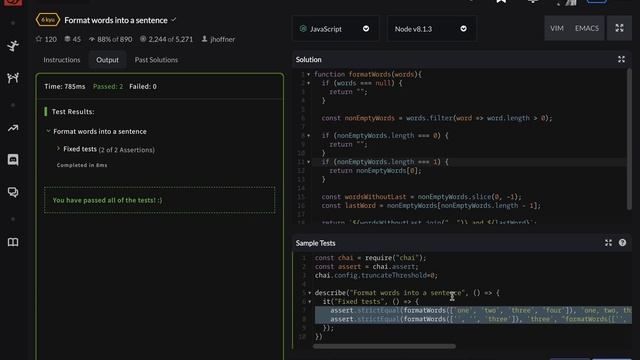Click the satisfaction icon beside 88% of 890
This screenshot has width=640, height=360.
click(x=92, y=39)
